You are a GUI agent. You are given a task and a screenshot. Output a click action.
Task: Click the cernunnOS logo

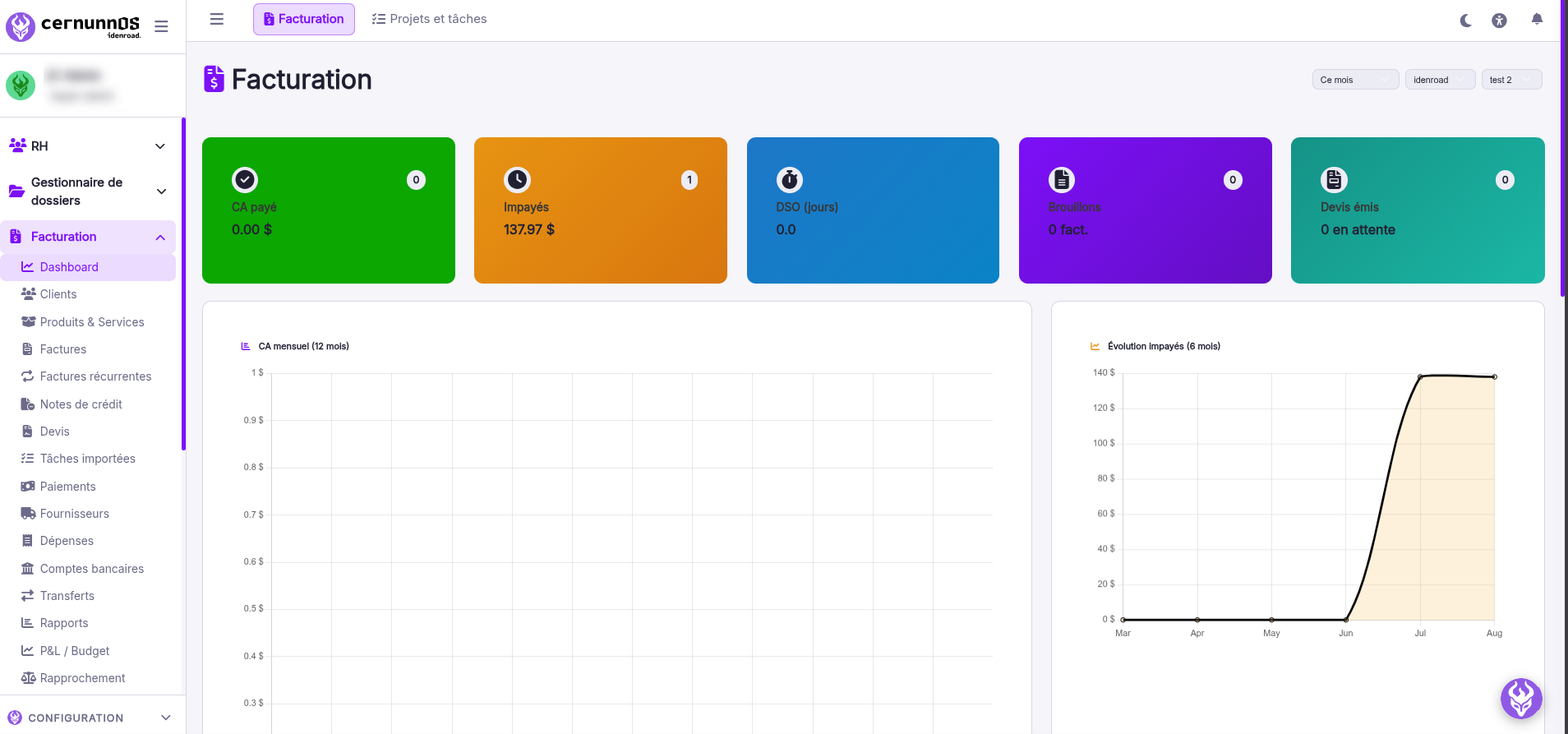(73, 26)
